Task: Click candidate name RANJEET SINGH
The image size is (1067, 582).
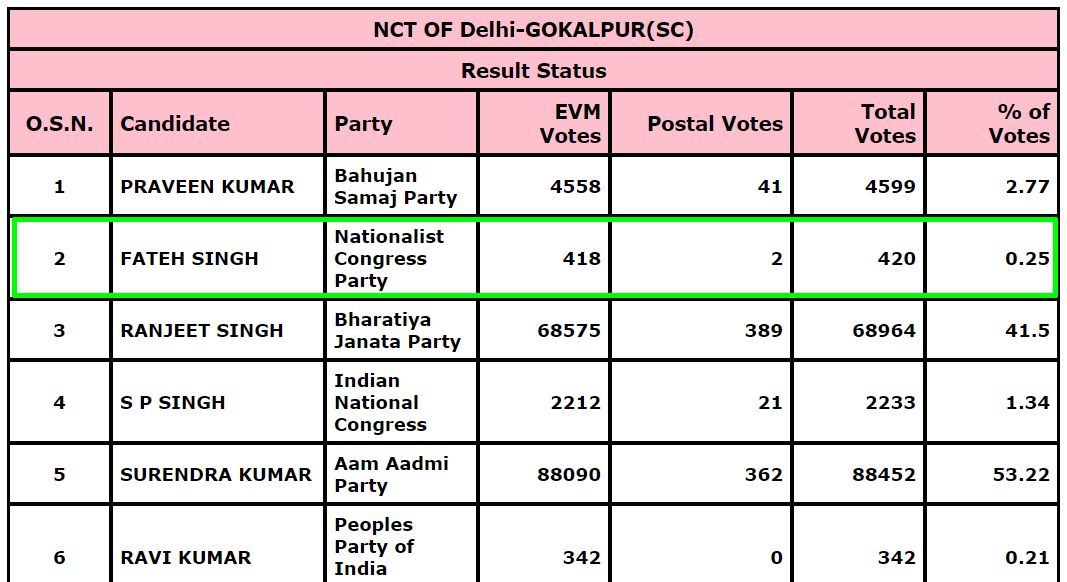Action: point(201,331)
